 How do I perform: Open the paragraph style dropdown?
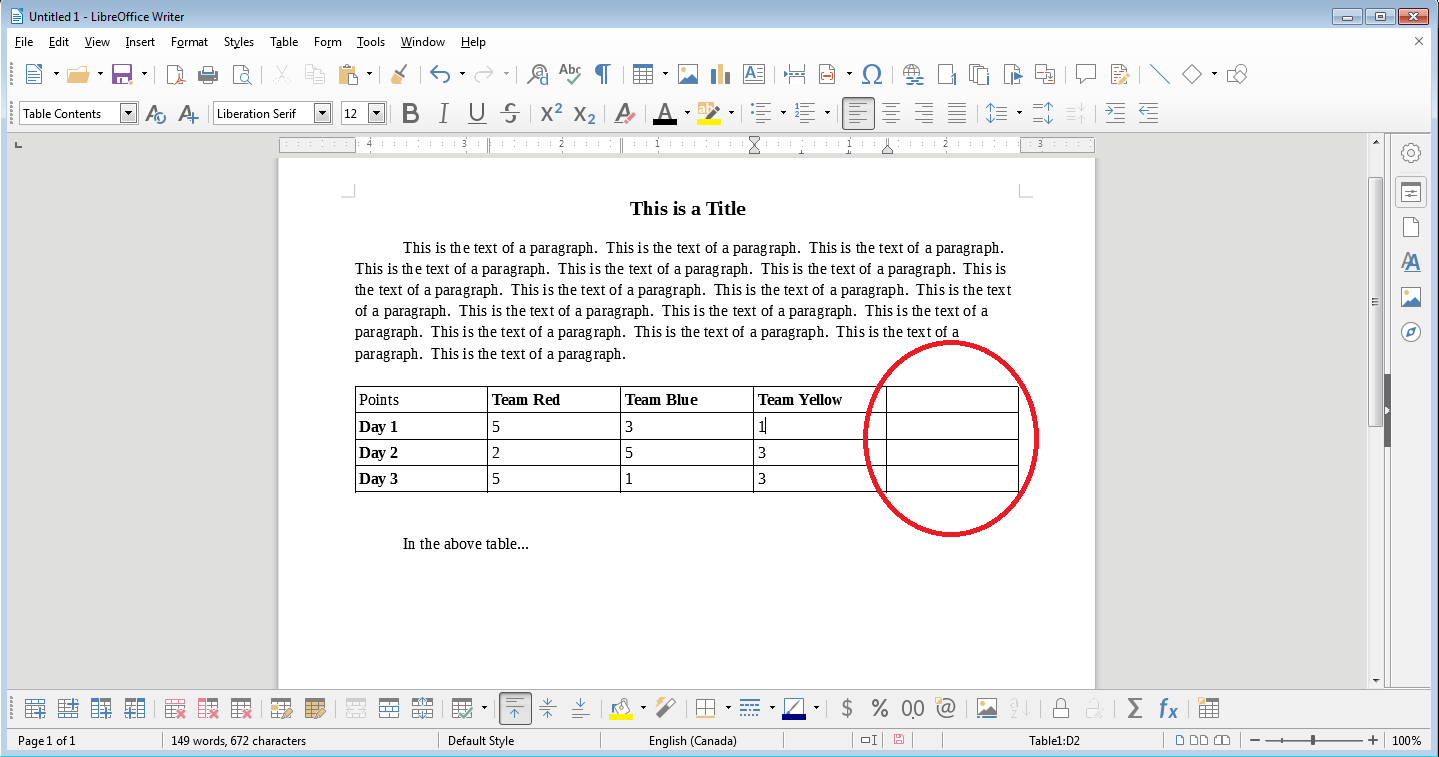[128, 113]
